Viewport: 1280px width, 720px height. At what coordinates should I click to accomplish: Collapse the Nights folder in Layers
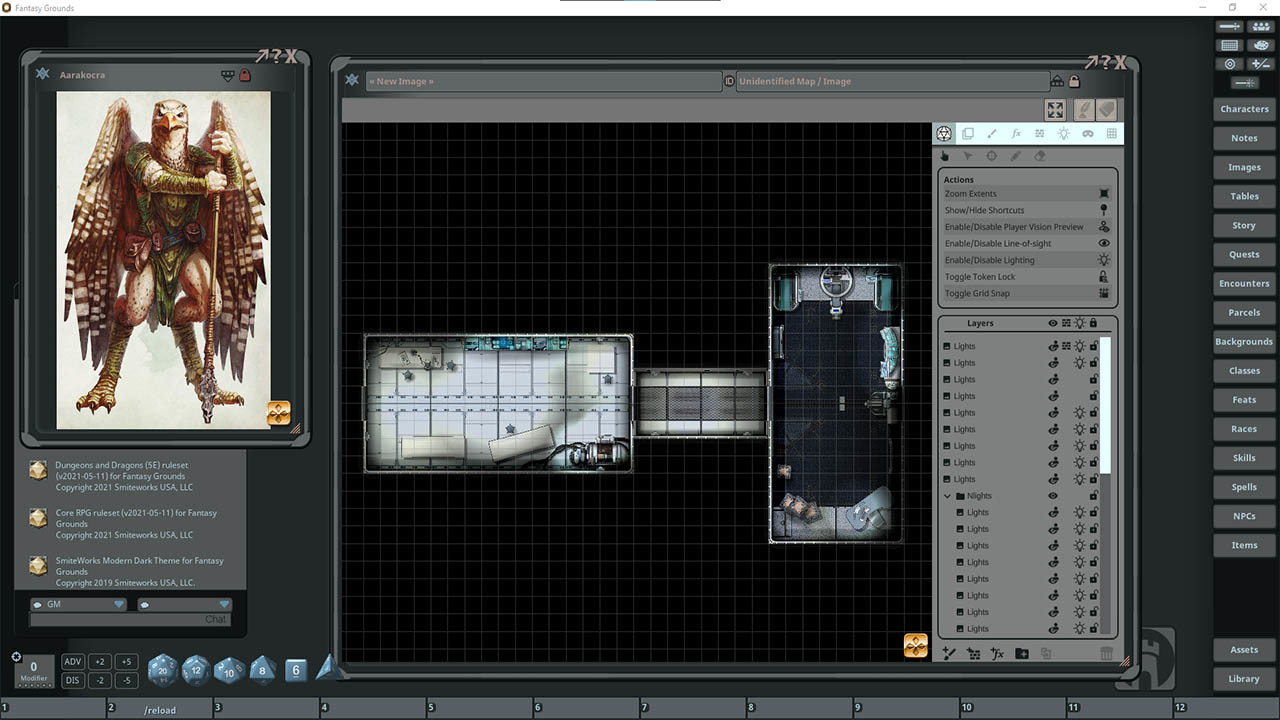point(945,495)
